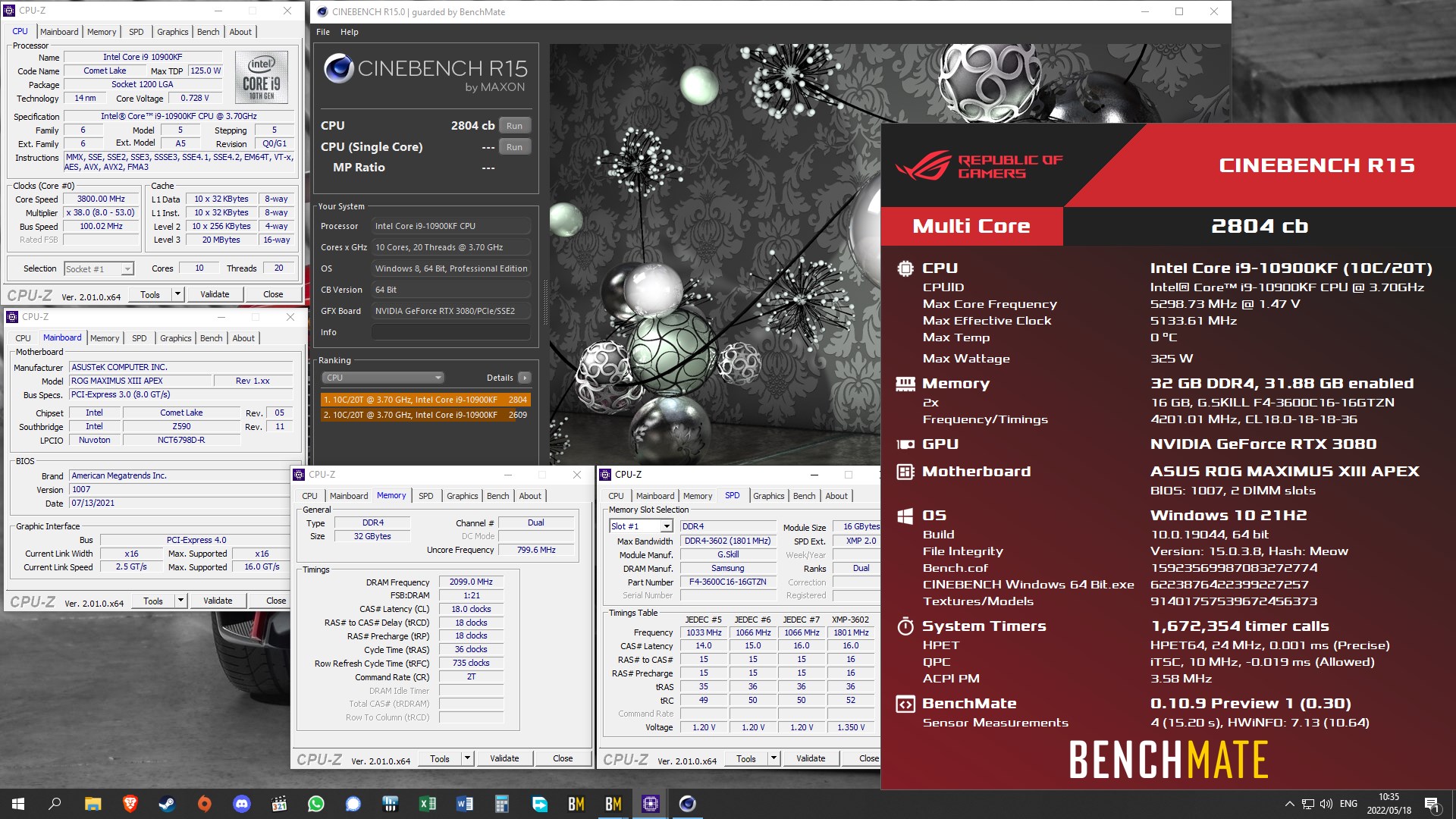Run the CPU (Single Core) test
Viewport: 1456px width, 819px height.
coord(515,147)
